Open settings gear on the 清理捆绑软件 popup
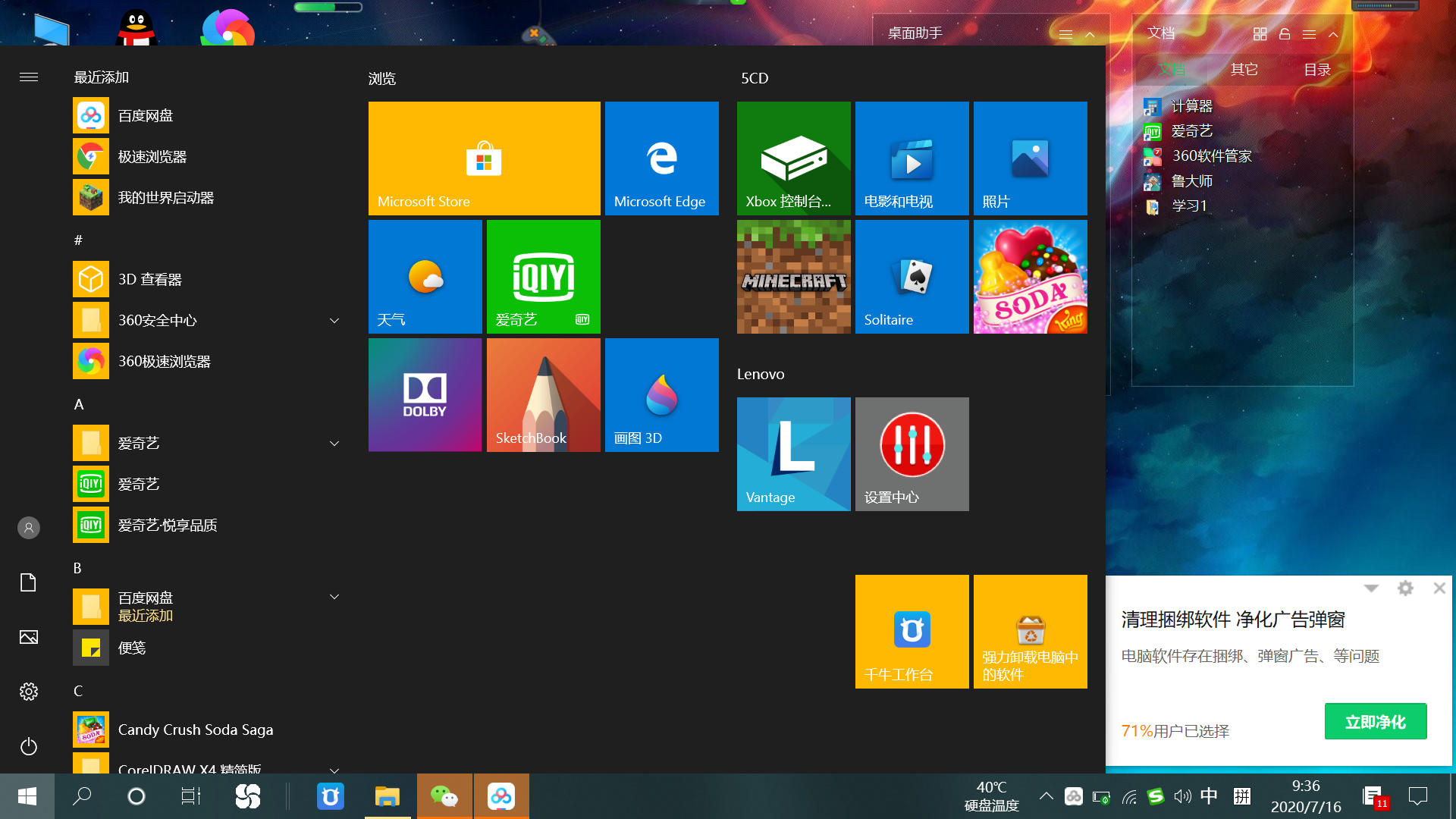 click(x=1405, y=588)
